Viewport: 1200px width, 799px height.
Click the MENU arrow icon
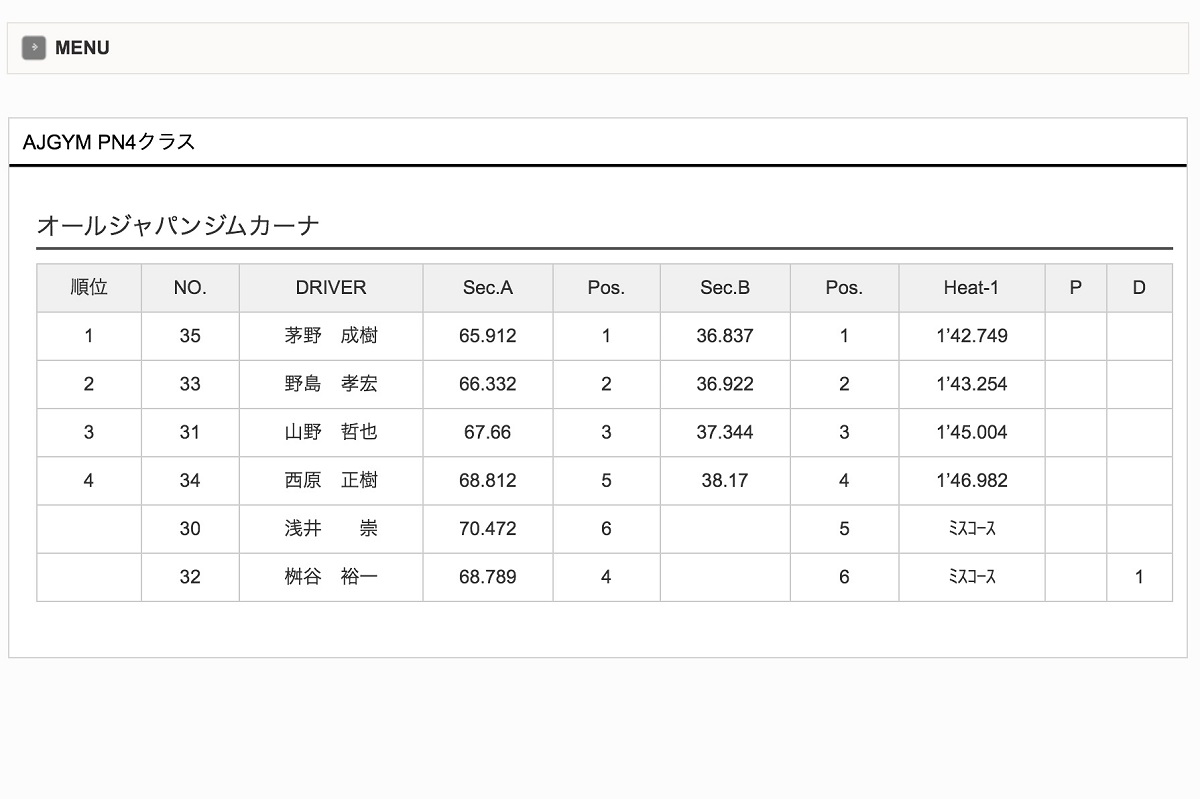pyautogui.click(x=34, y=48)
